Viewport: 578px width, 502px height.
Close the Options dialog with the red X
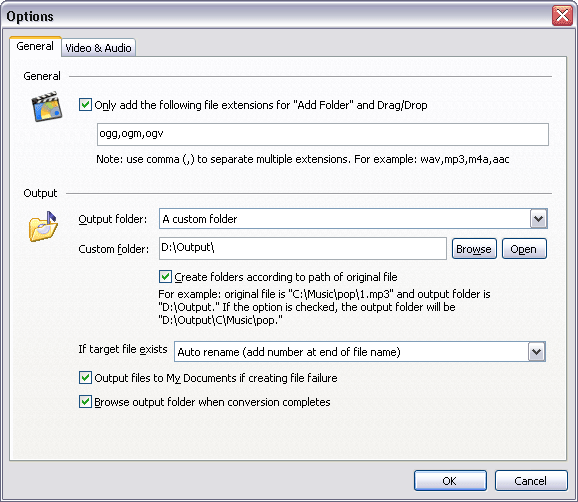[x=562, y=16]
